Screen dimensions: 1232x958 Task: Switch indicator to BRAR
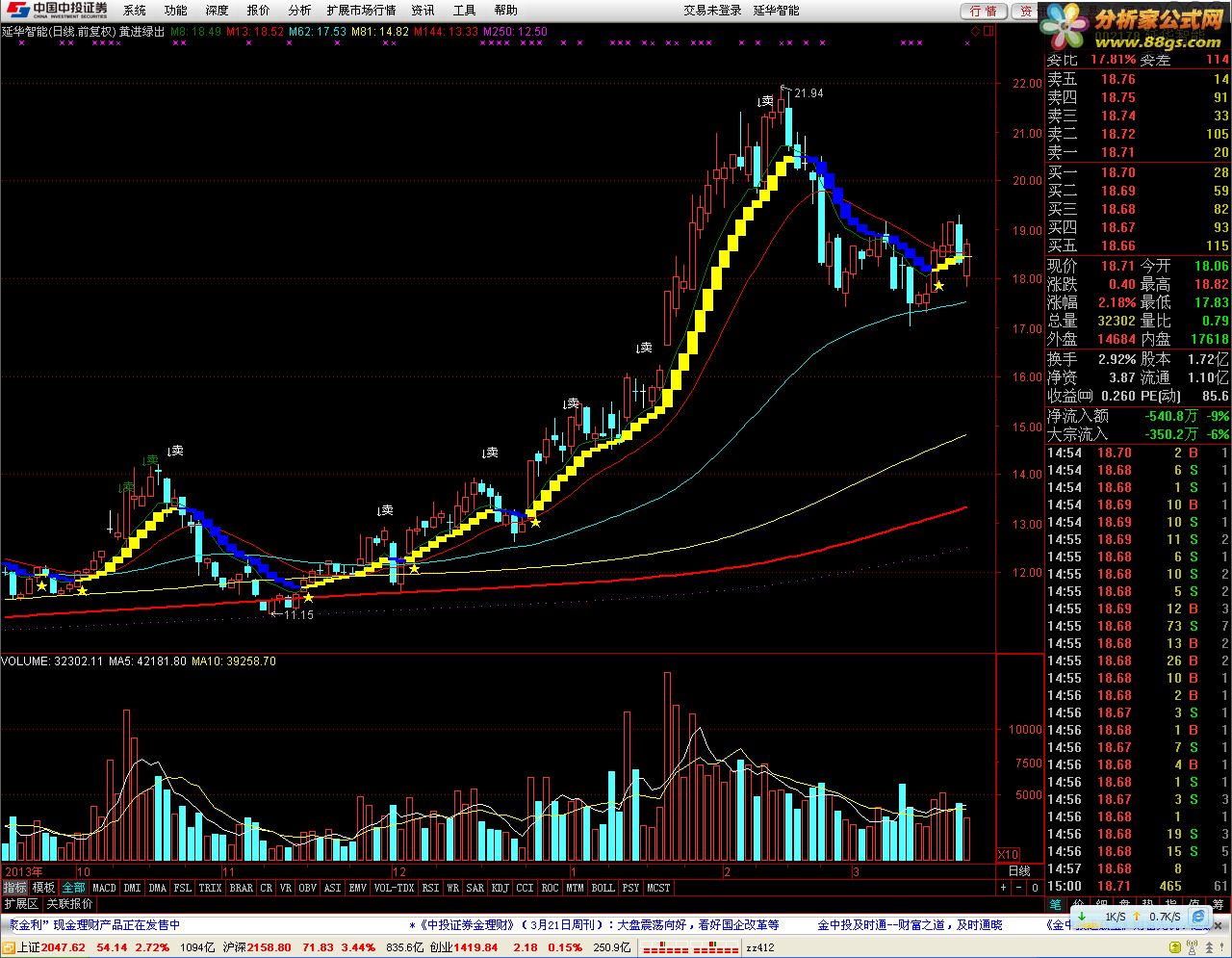point(241,888)
